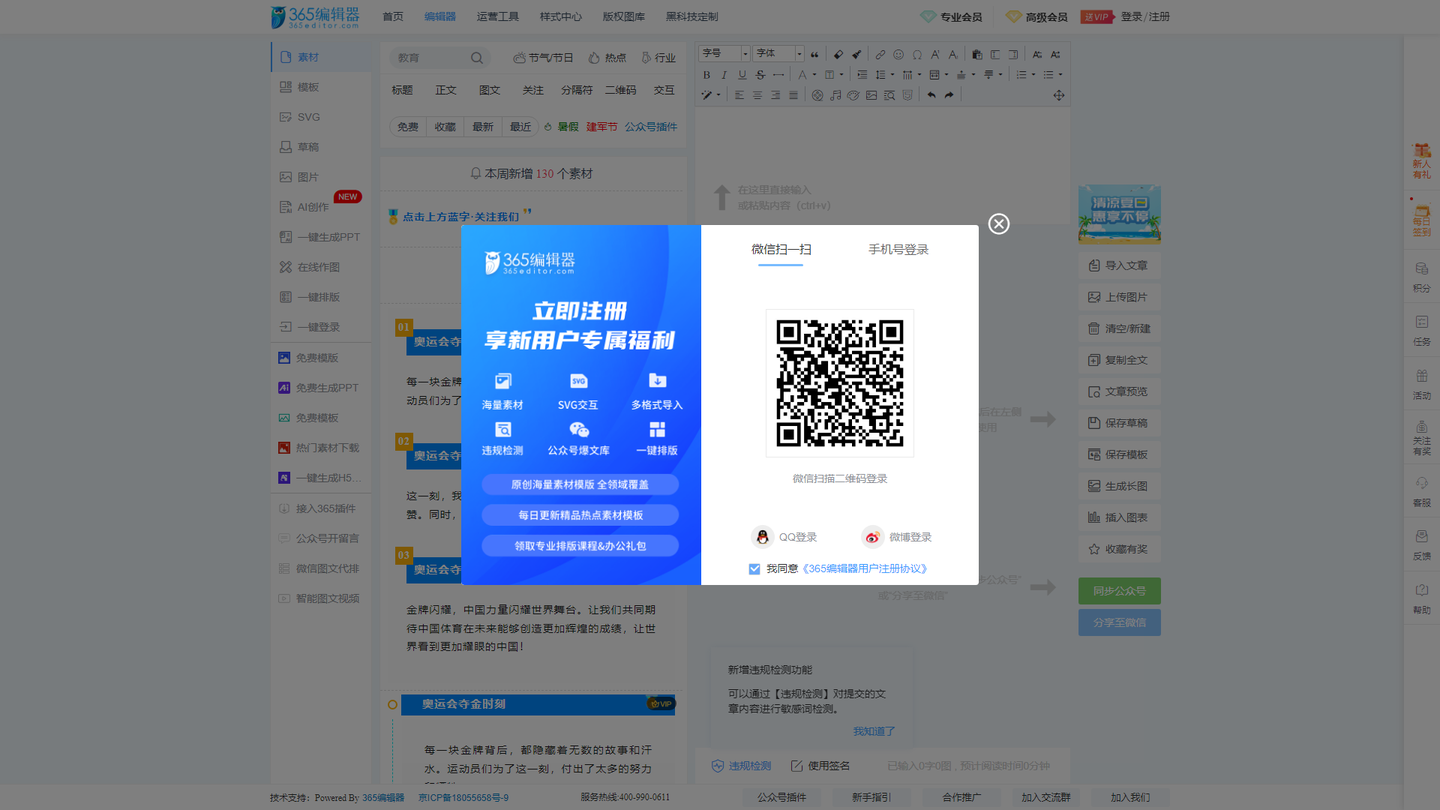Click the format painter brush icon

click(x=857, y=55)
